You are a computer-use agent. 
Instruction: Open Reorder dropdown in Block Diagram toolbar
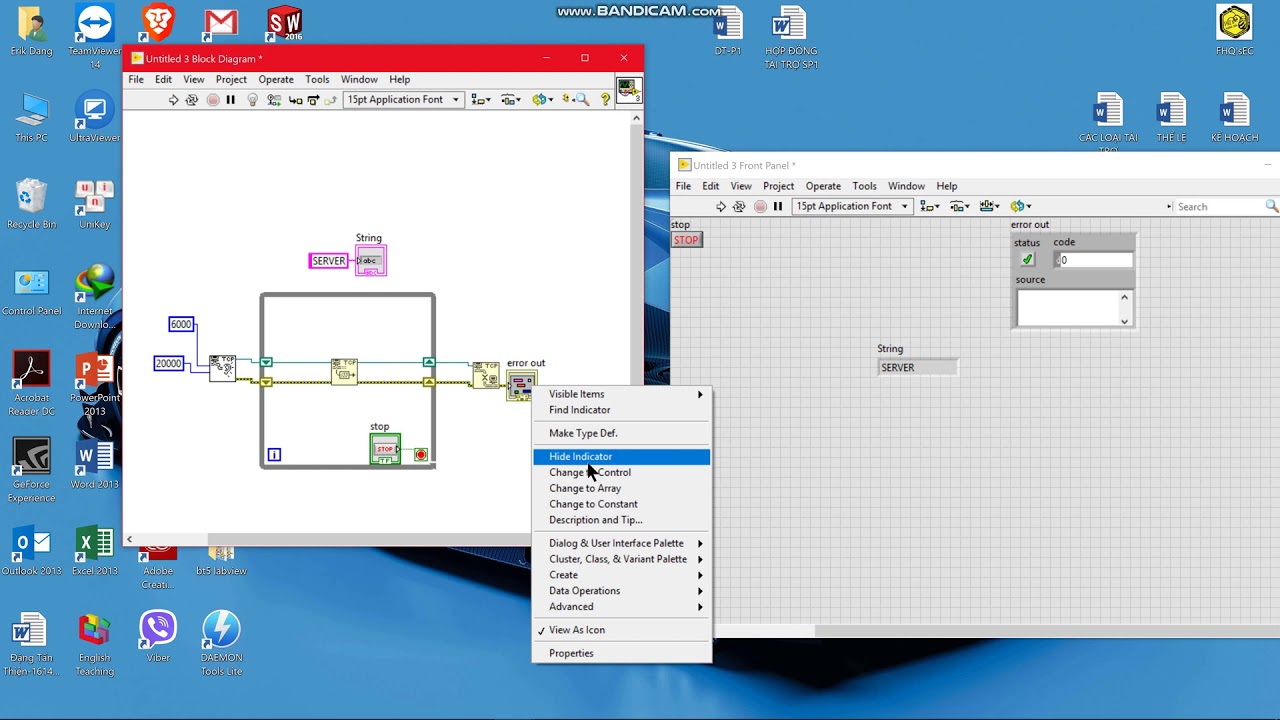click(x=543, y=100)
